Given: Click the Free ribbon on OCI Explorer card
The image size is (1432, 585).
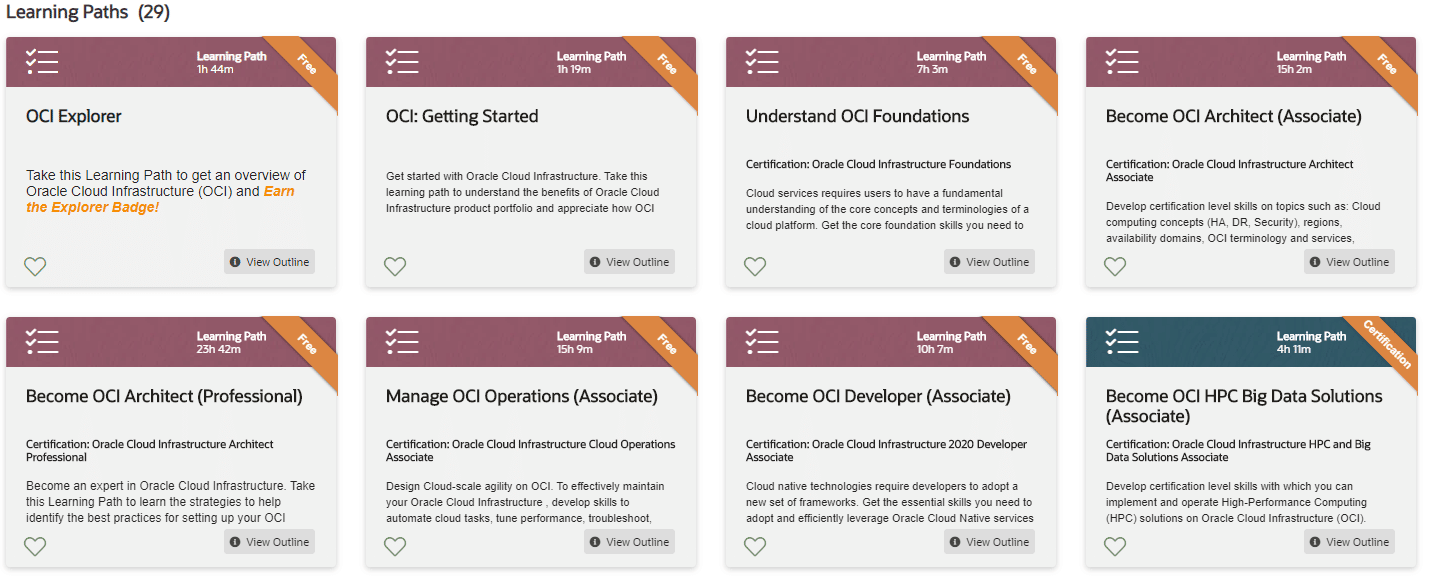Looking at the screenshot, I should click(x=308, y=62).
